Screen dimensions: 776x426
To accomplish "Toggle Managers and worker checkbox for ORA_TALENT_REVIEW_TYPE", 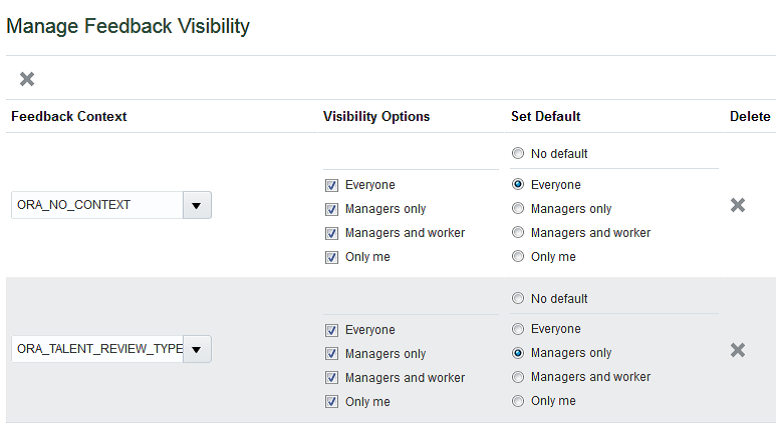I will 331,378.
